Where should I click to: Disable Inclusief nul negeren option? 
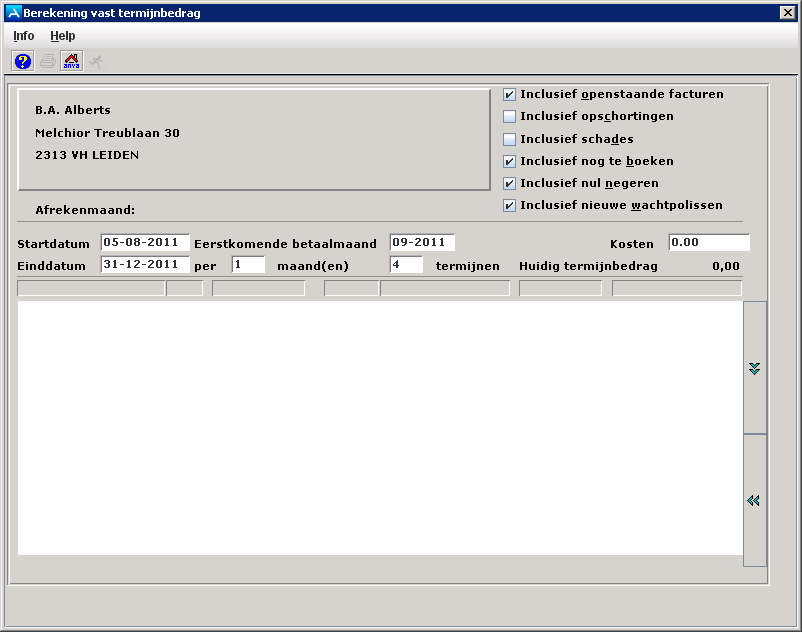pyautogui.click(x=510, y=184)
